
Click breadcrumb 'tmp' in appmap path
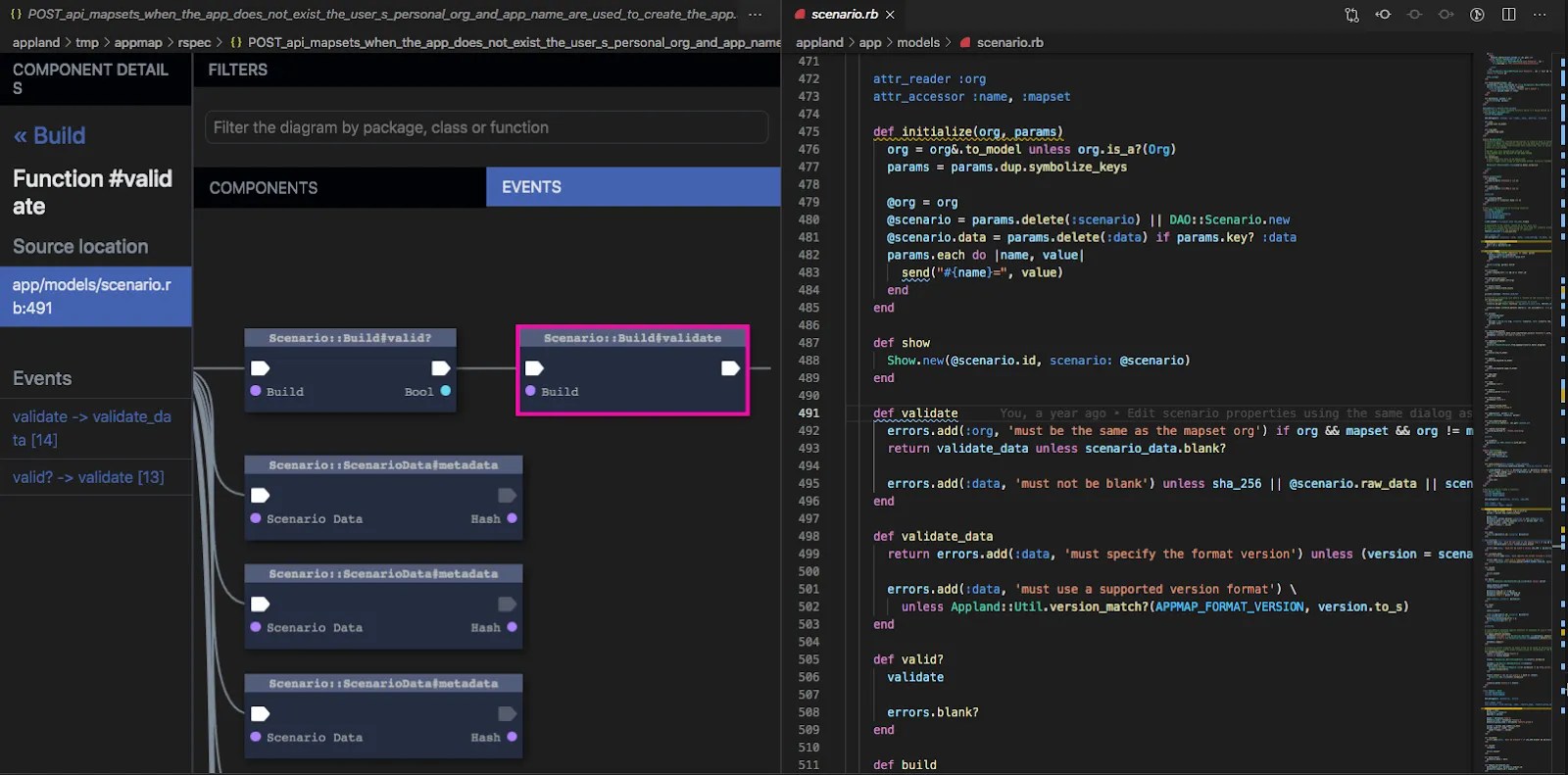click(x=87, y=42)
